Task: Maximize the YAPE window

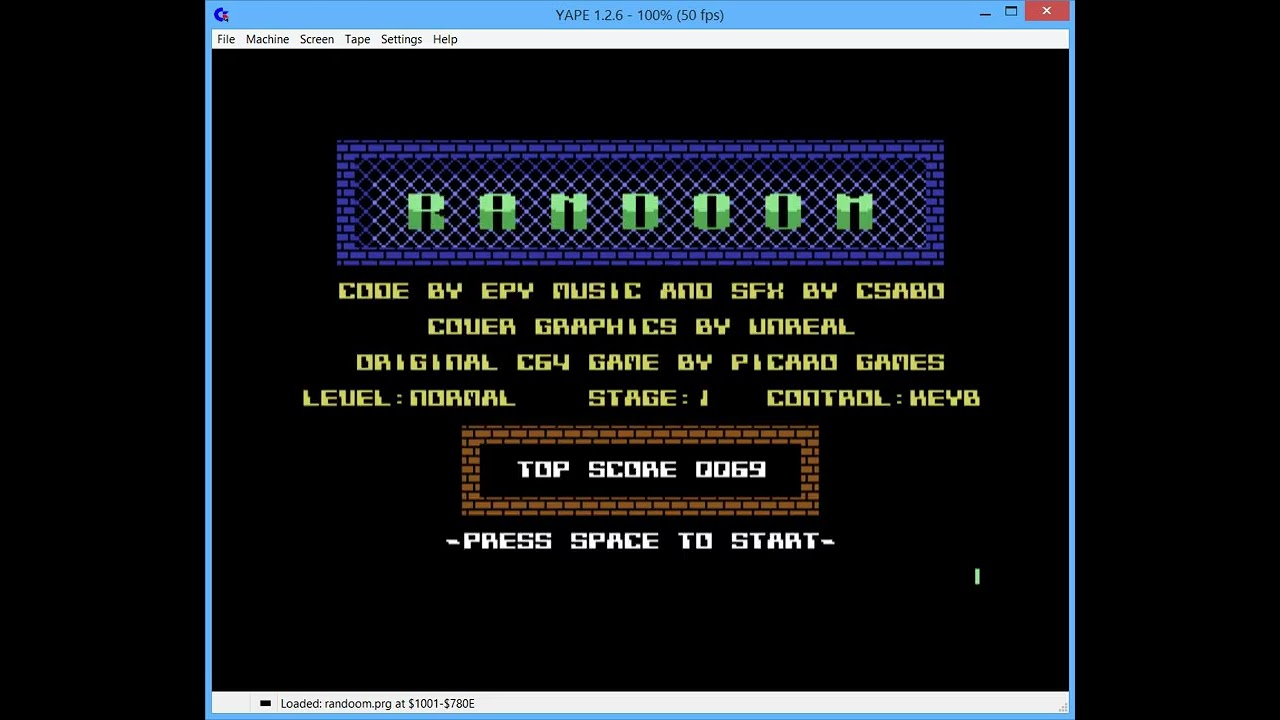Action: tap(1011, 12)
